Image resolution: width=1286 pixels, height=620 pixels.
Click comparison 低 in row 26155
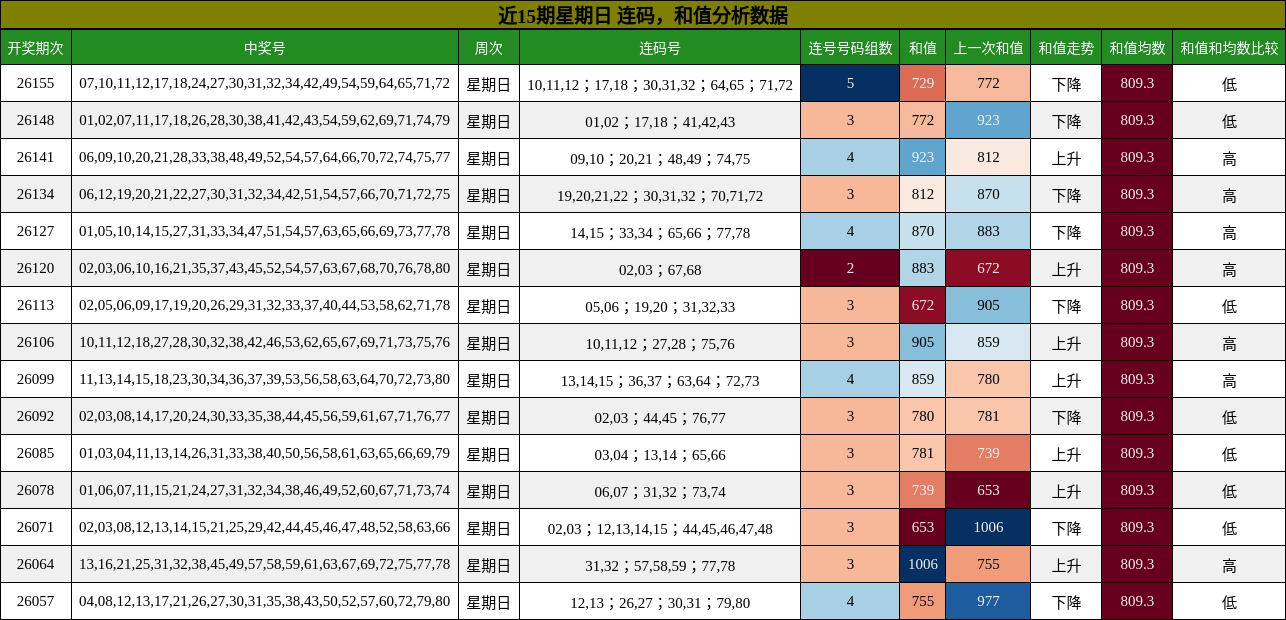coord(1229,84)
